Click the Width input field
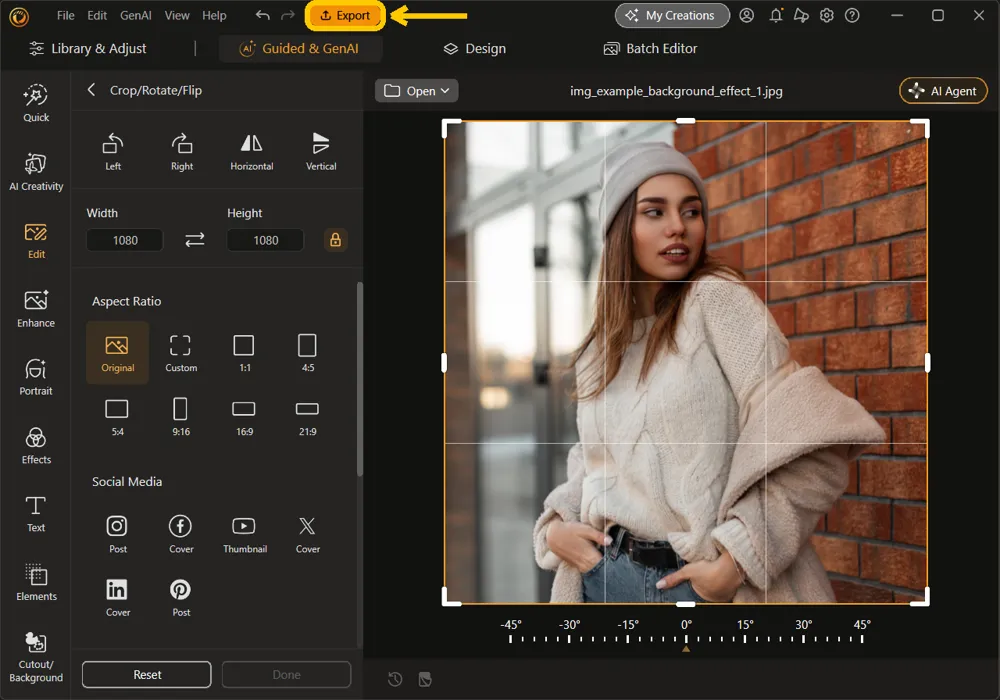 coord(125,240)
